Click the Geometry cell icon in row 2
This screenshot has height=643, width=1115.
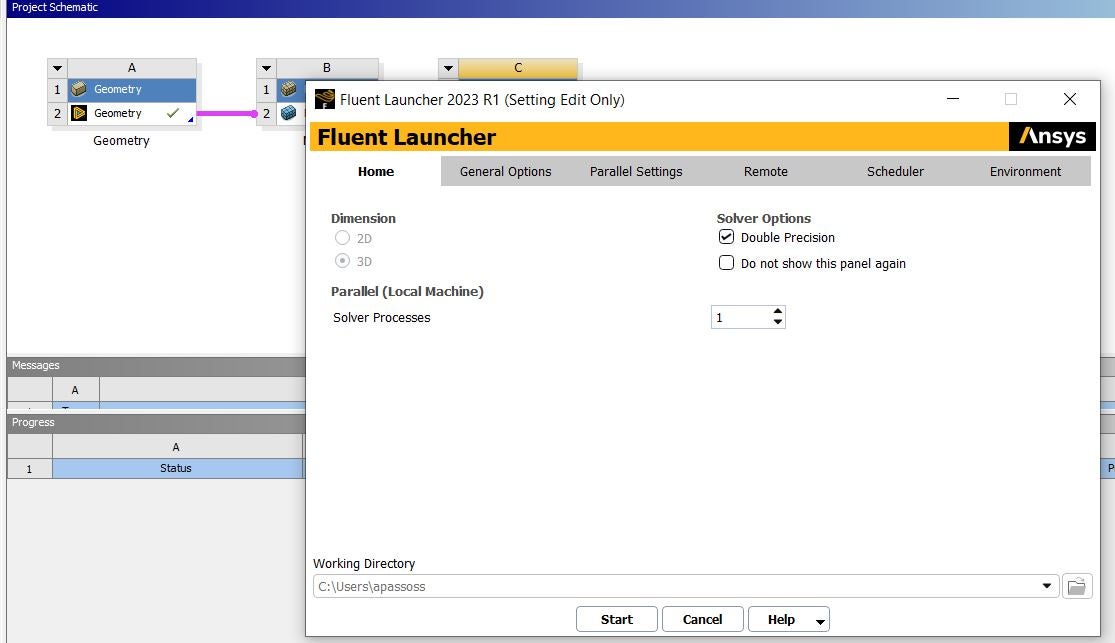pos(79,113)
